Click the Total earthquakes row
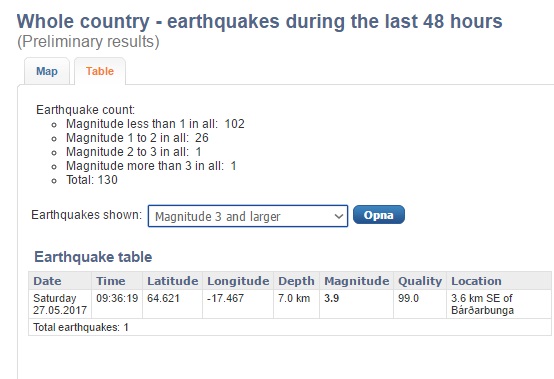Image resolution: width=554 pixels, height=379 pixels. pos(290,327)
